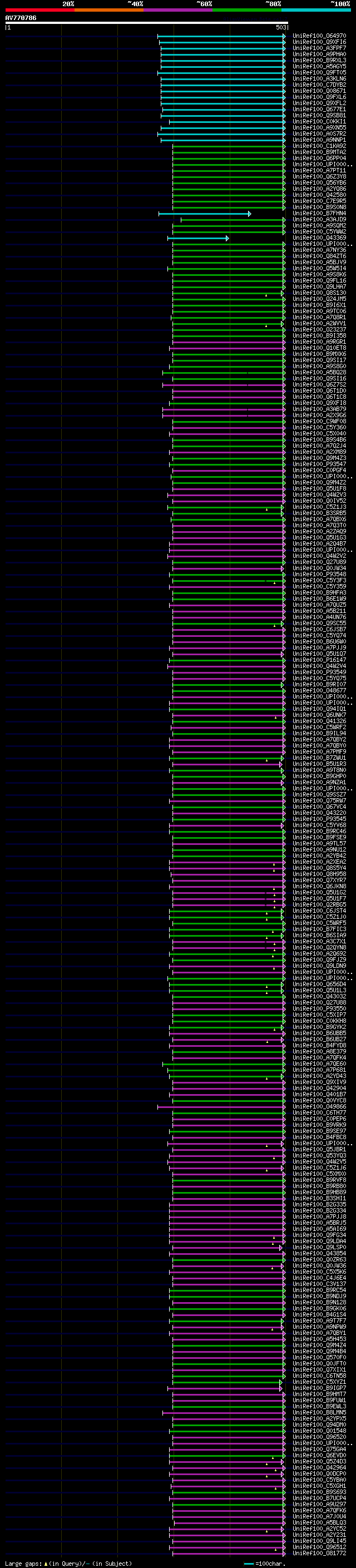Select the UniRef100_P93545 label

pyautogui.click(x=319, y=819)
